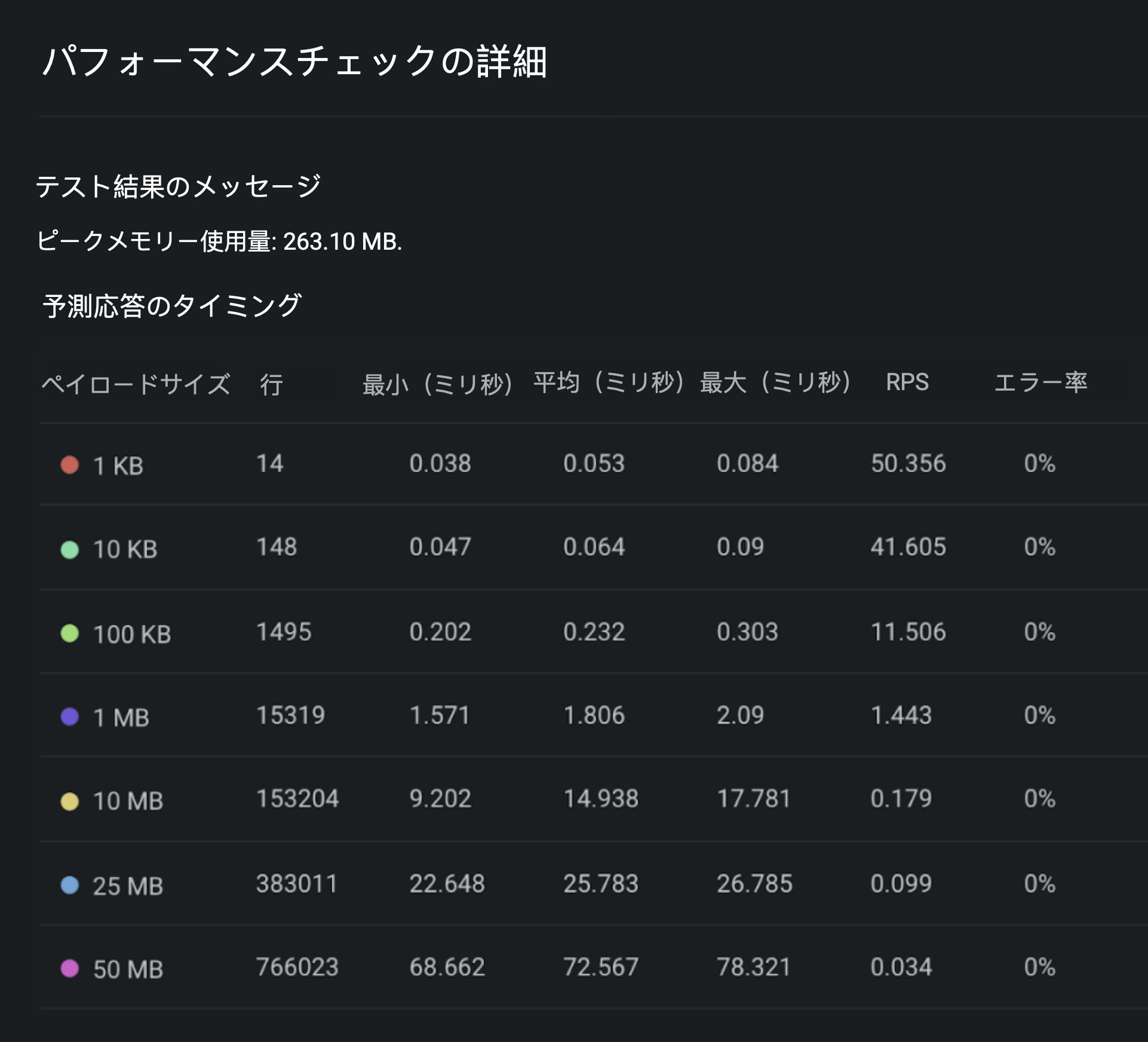Click the blue dot for 25 MB payload
The width and height of the screenshot is (1148, 1042).
pos(70,885)
